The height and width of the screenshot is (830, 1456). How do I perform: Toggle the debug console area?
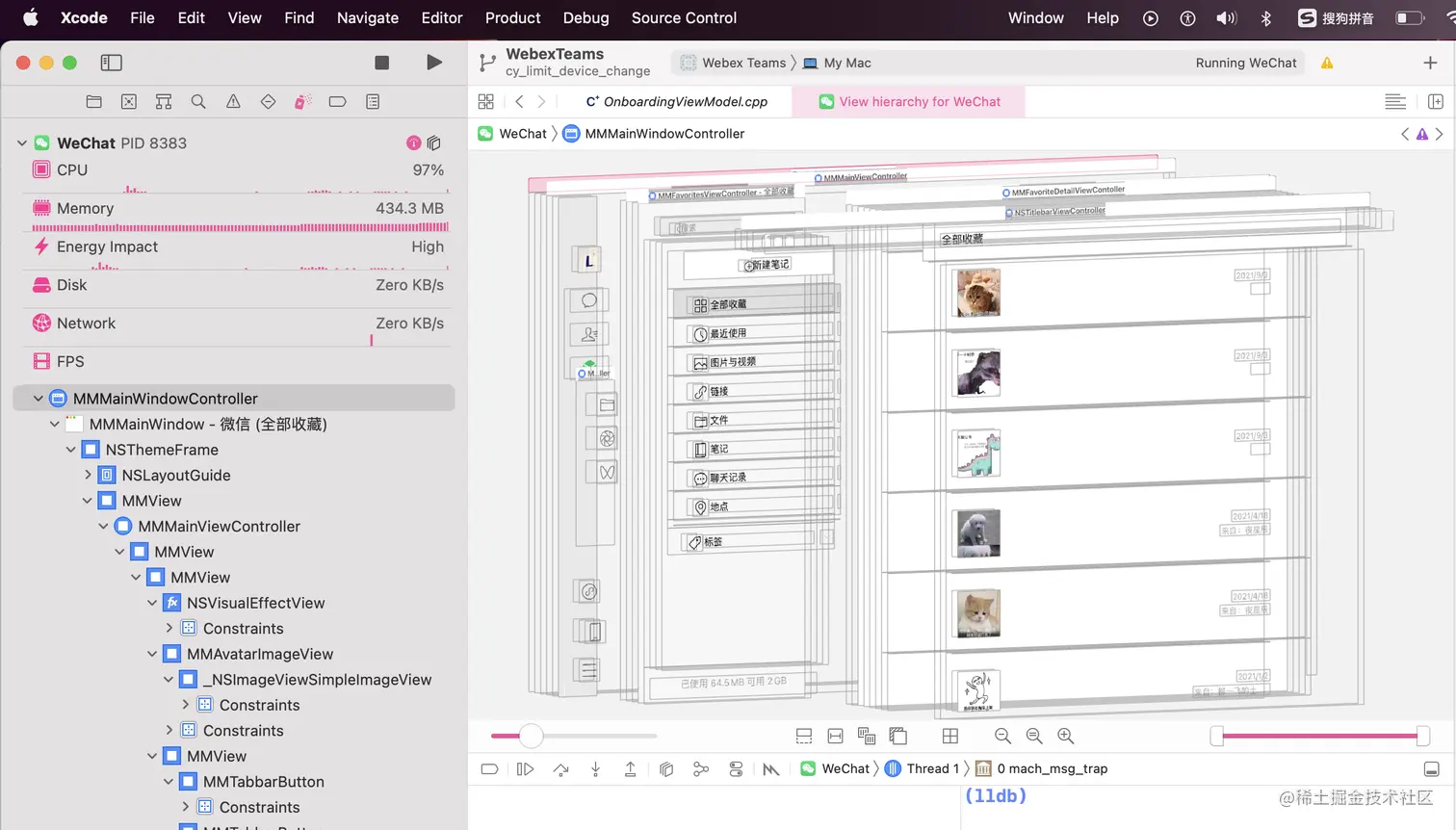1432,768
